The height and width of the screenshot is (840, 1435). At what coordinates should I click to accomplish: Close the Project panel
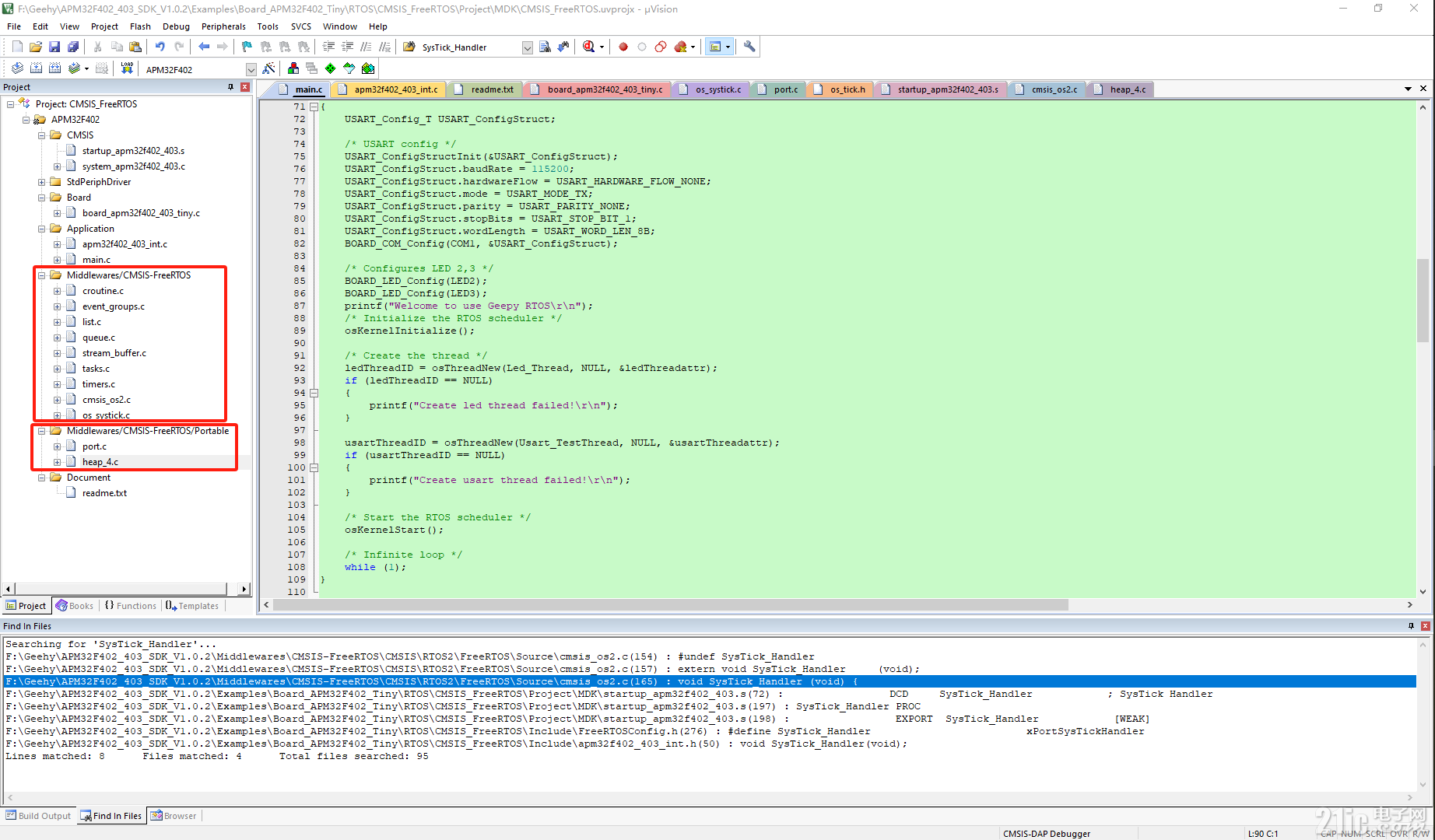point(245,87)
